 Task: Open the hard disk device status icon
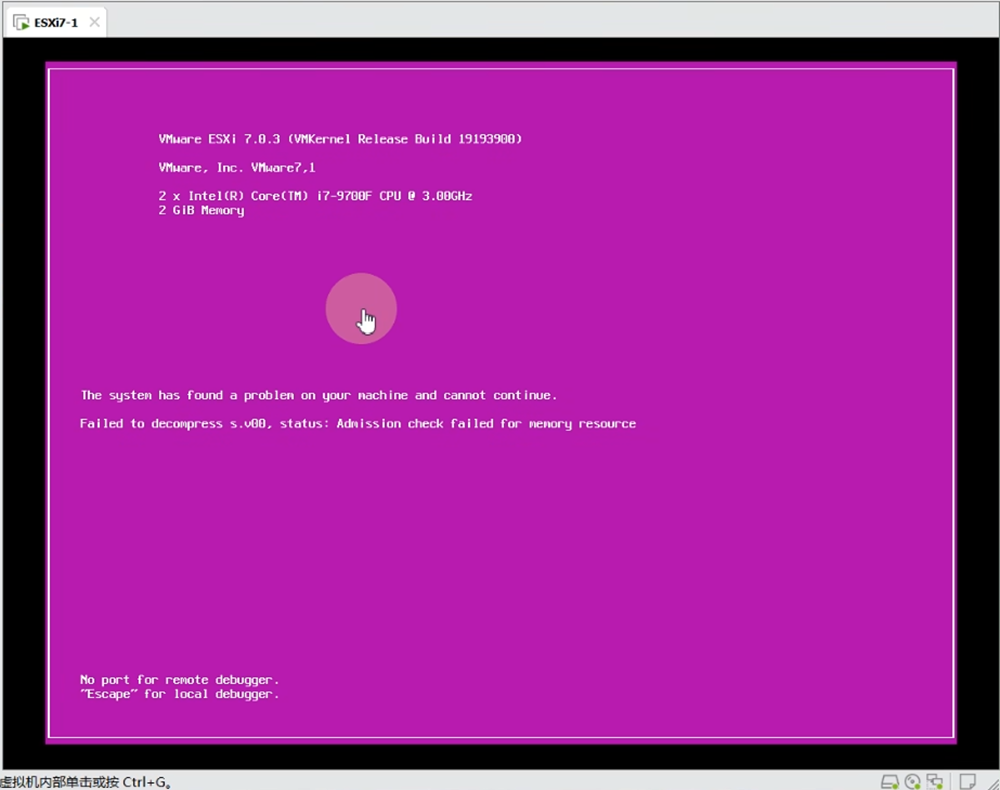tap(890, 781)
